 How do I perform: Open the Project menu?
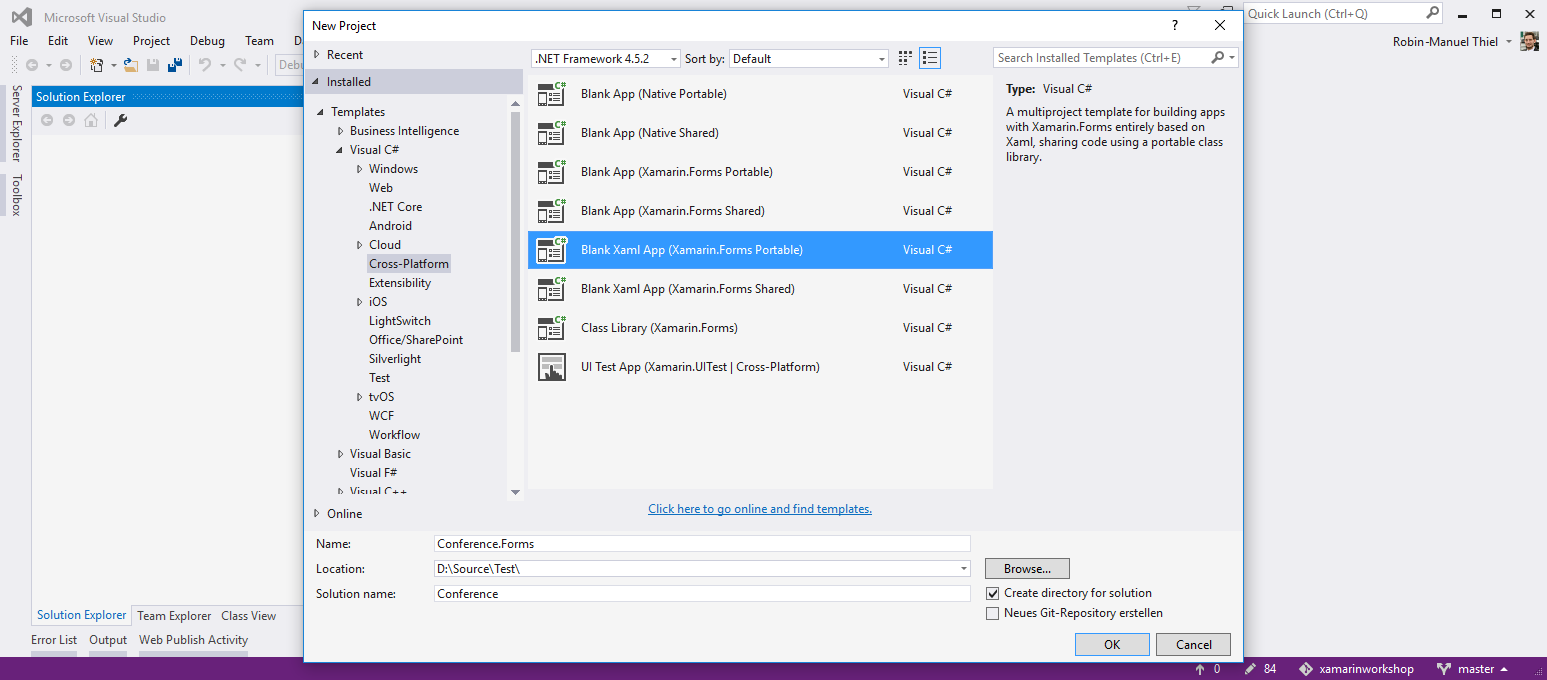click(151, 41)
